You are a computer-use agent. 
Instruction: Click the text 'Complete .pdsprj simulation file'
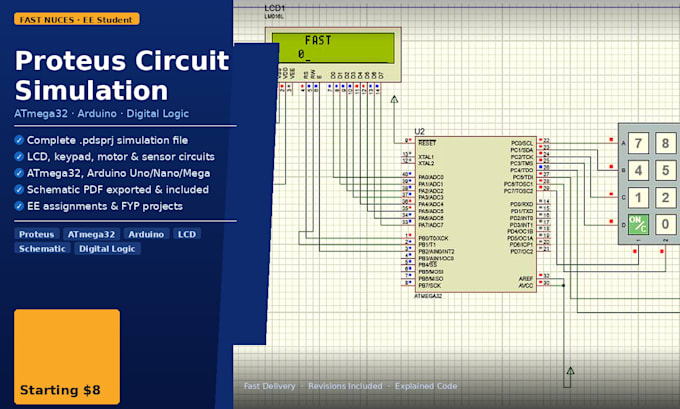pyautogui.click(x=108, y=140)
